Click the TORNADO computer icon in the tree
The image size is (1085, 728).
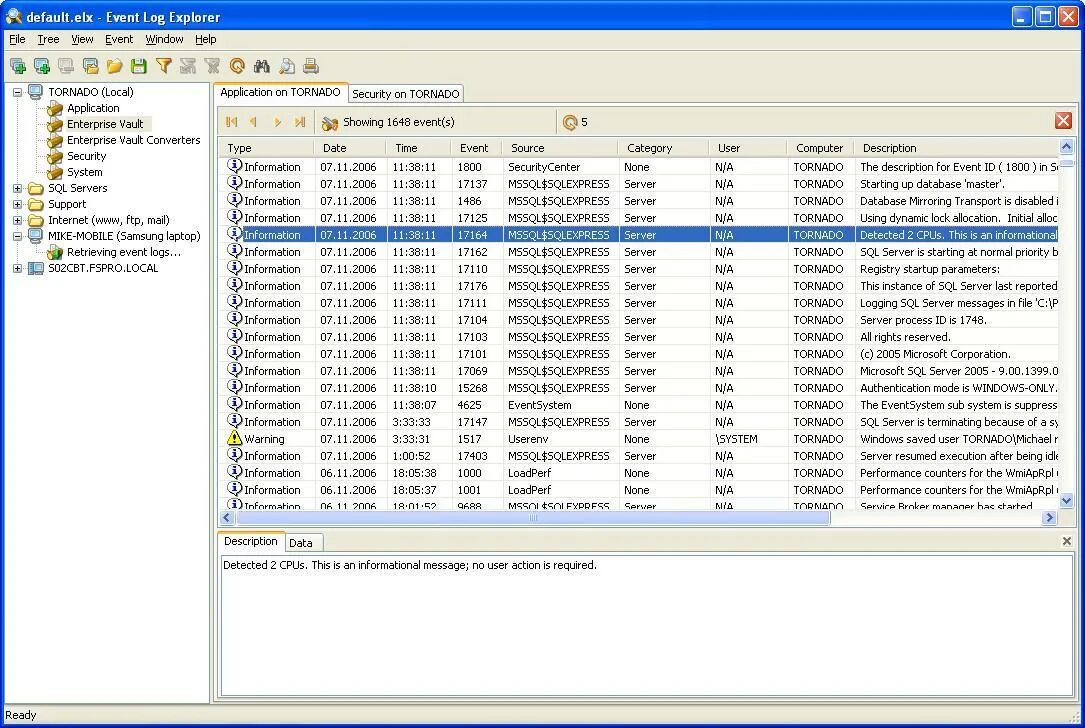(x=35, y=92)
